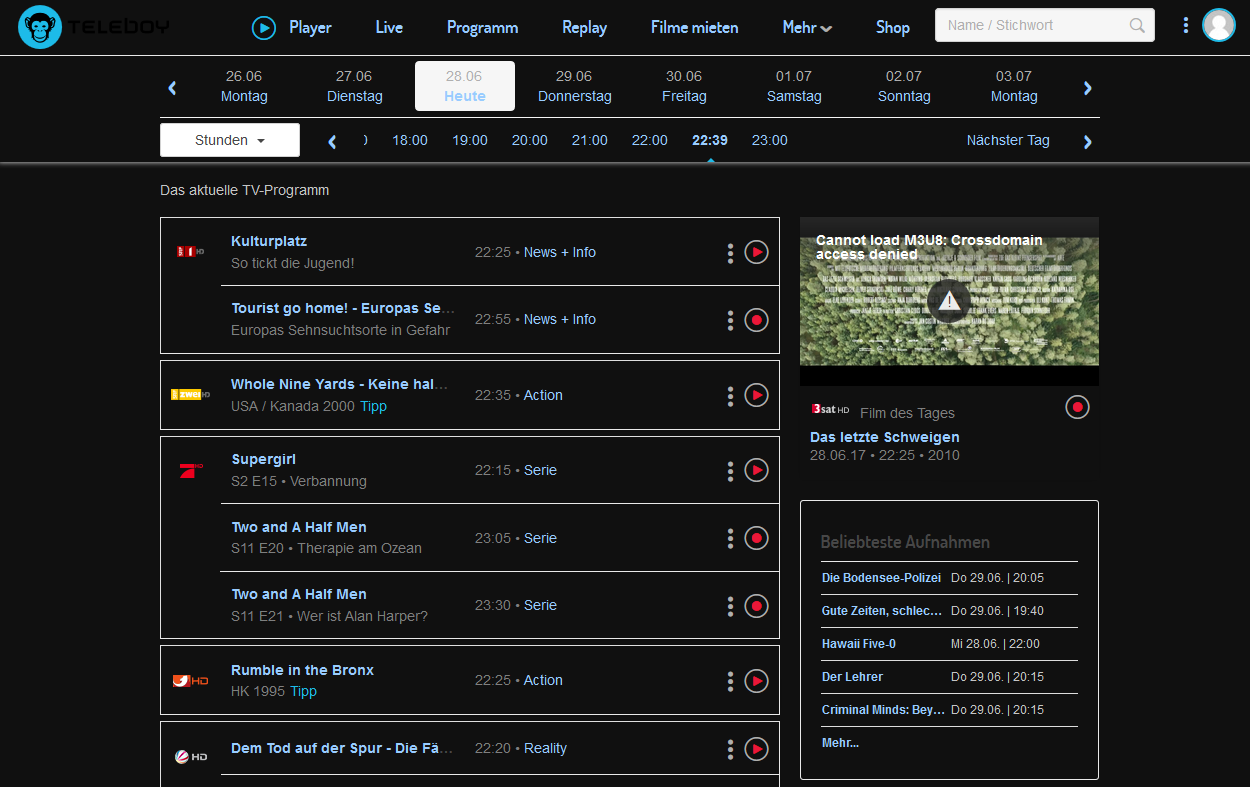
Task: Play Whole Nine Yards movie
Action: point(757,396)
